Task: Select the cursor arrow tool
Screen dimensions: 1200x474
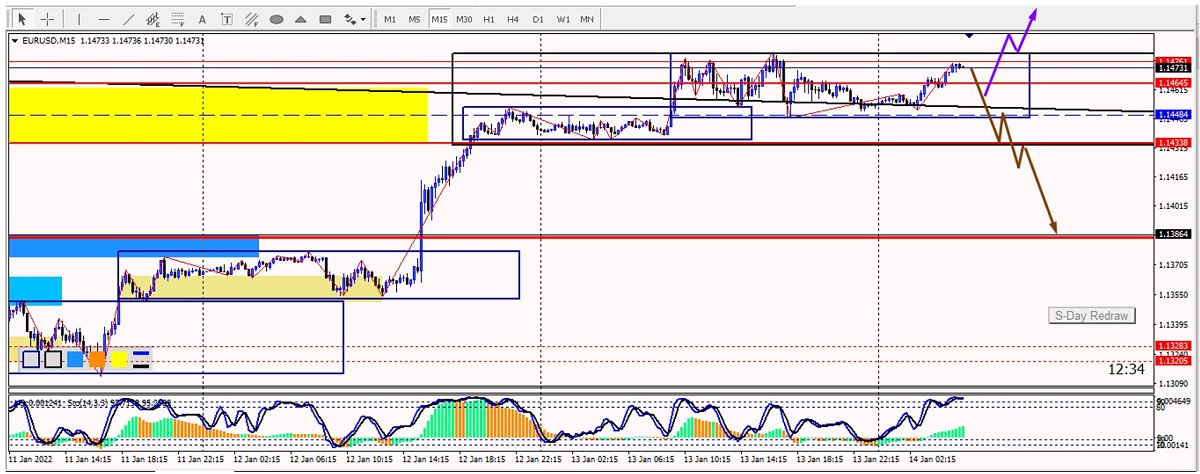Action: 22,19
